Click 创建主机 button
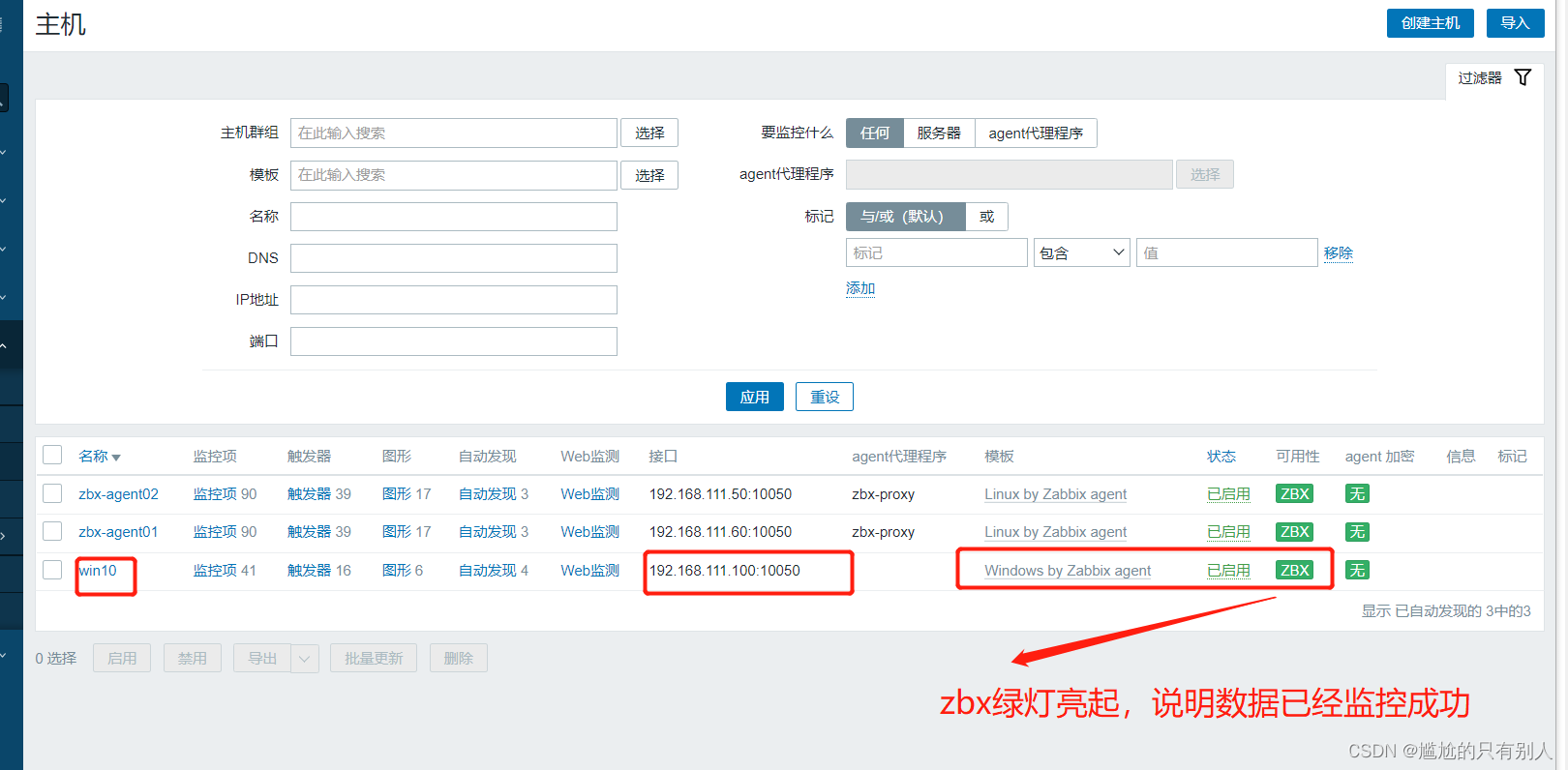The height and width of the screenshot is (770, 1568). [x=1431, y=22]
